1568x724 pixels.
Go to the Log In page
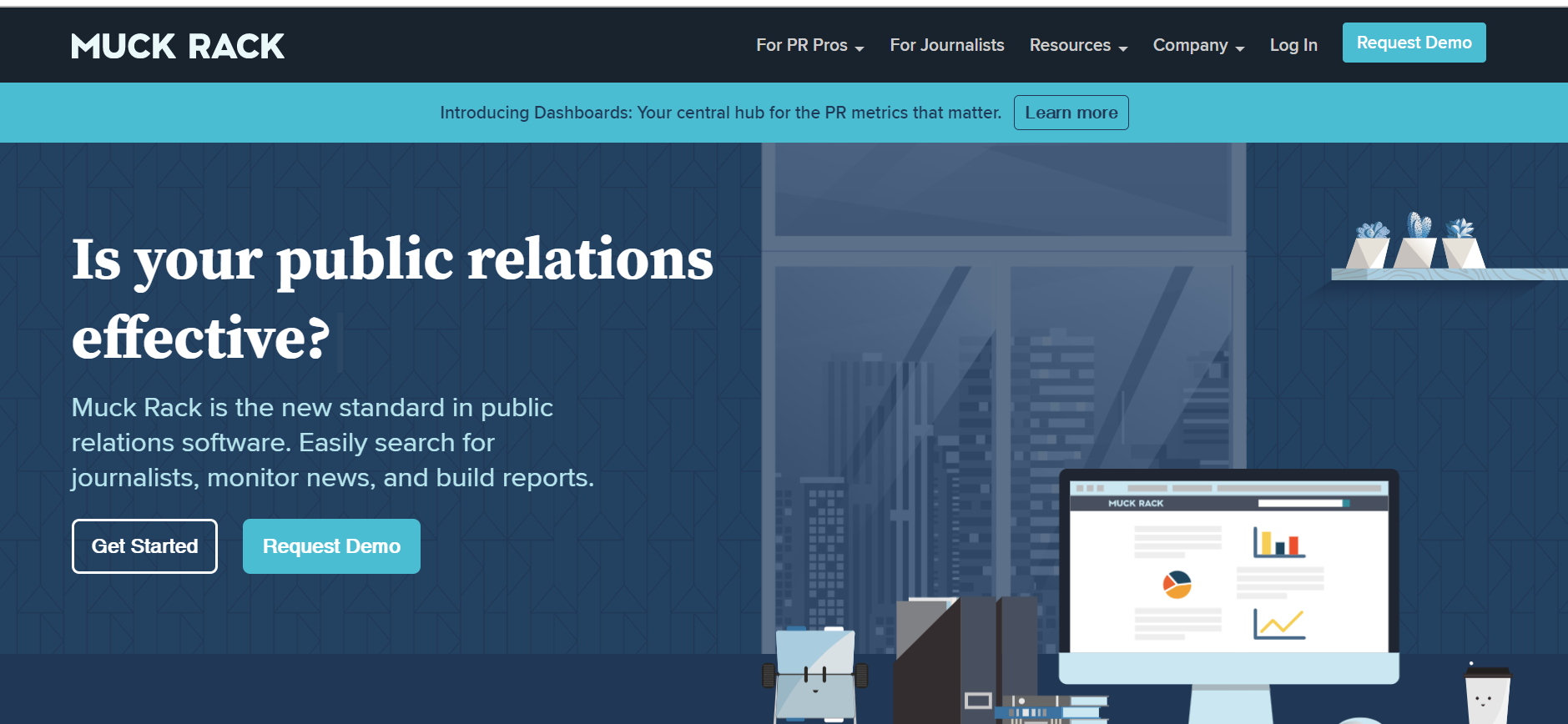pos(1293,45)
